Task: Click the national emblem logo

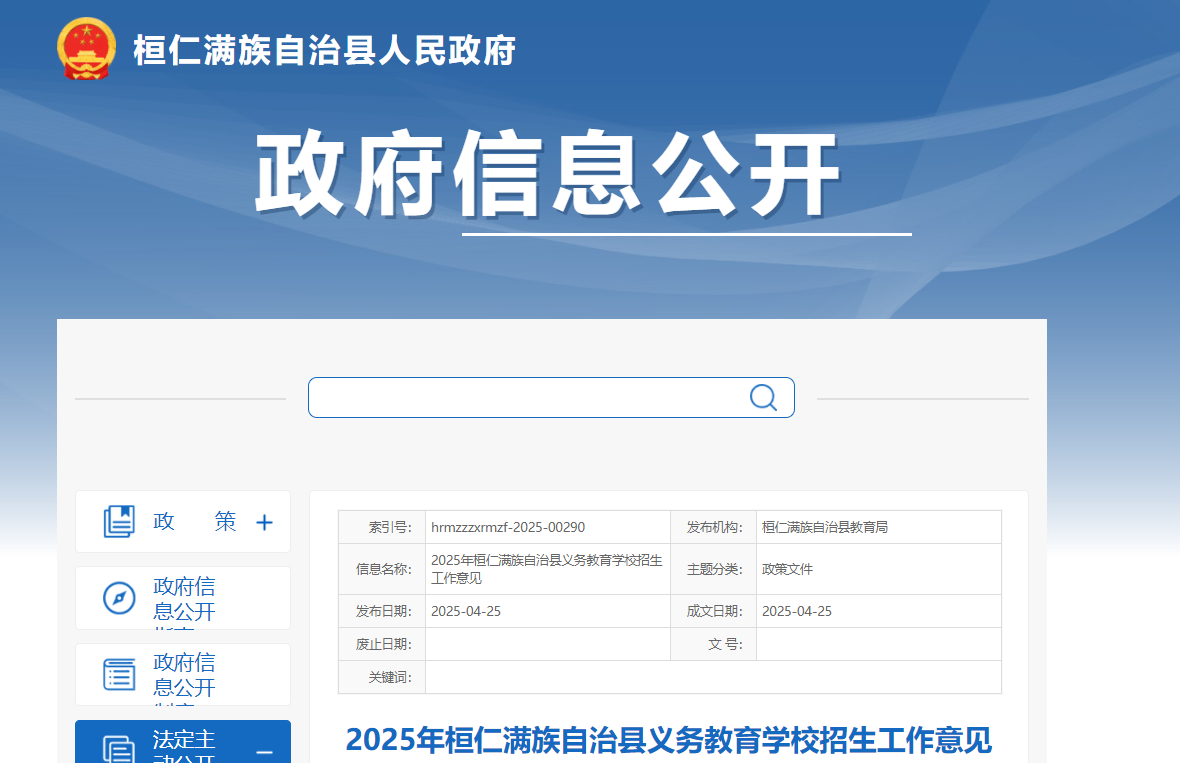Action: click(x=87, y=48)
